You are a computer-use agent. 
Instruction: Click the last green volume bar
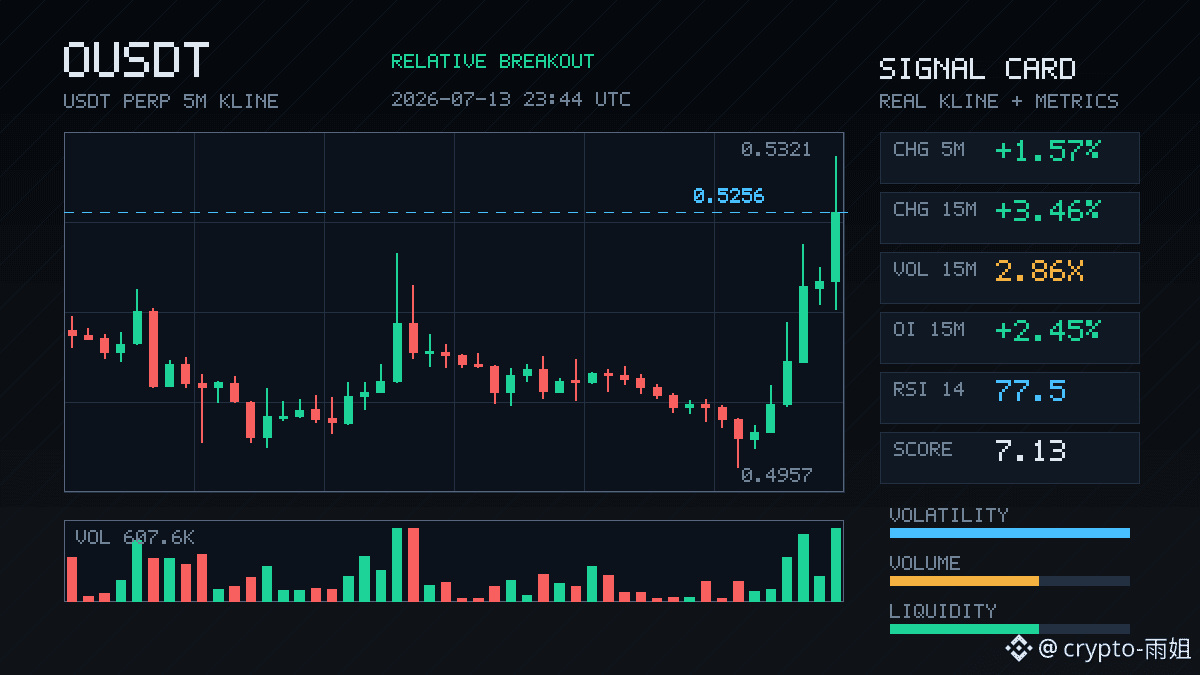click(x=836, y=564)
